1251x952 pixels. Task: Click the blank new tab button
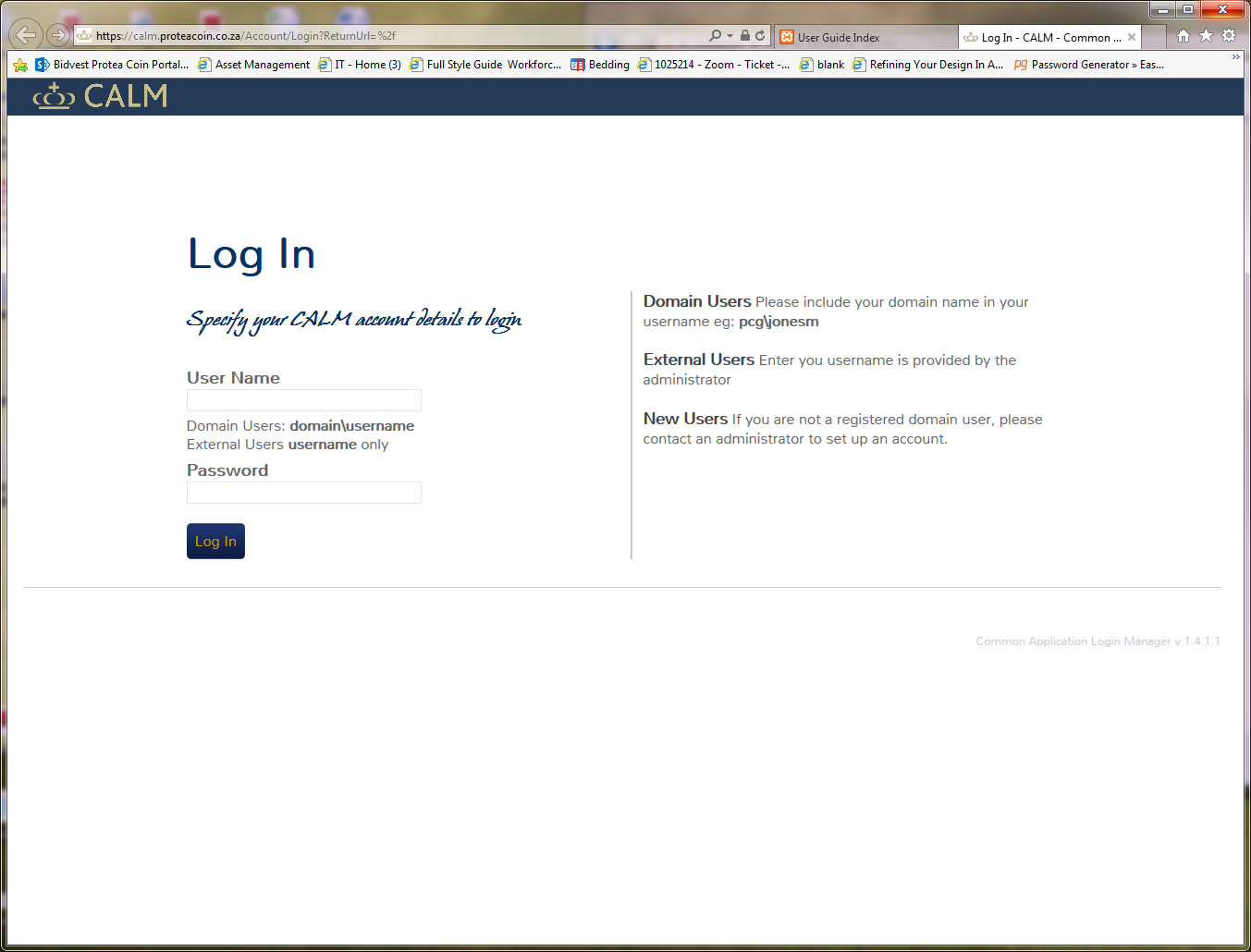pos(1153,37)
